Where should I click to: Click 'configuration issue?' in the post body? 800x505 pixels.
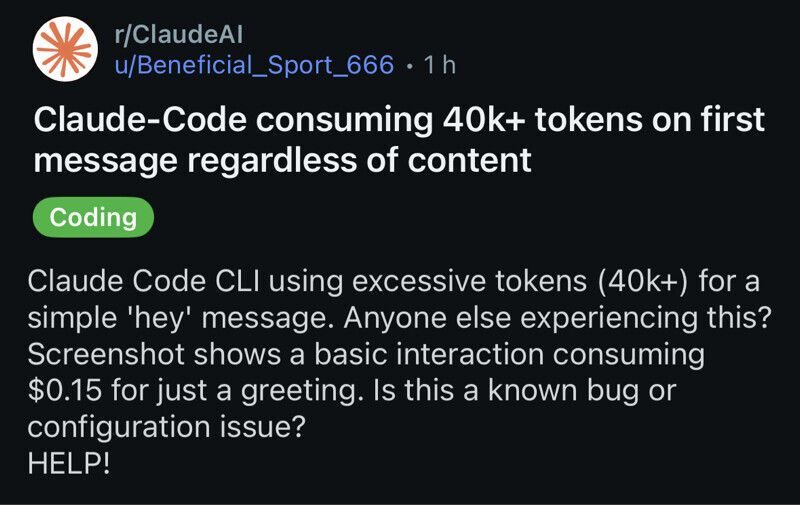coord(166,427)
